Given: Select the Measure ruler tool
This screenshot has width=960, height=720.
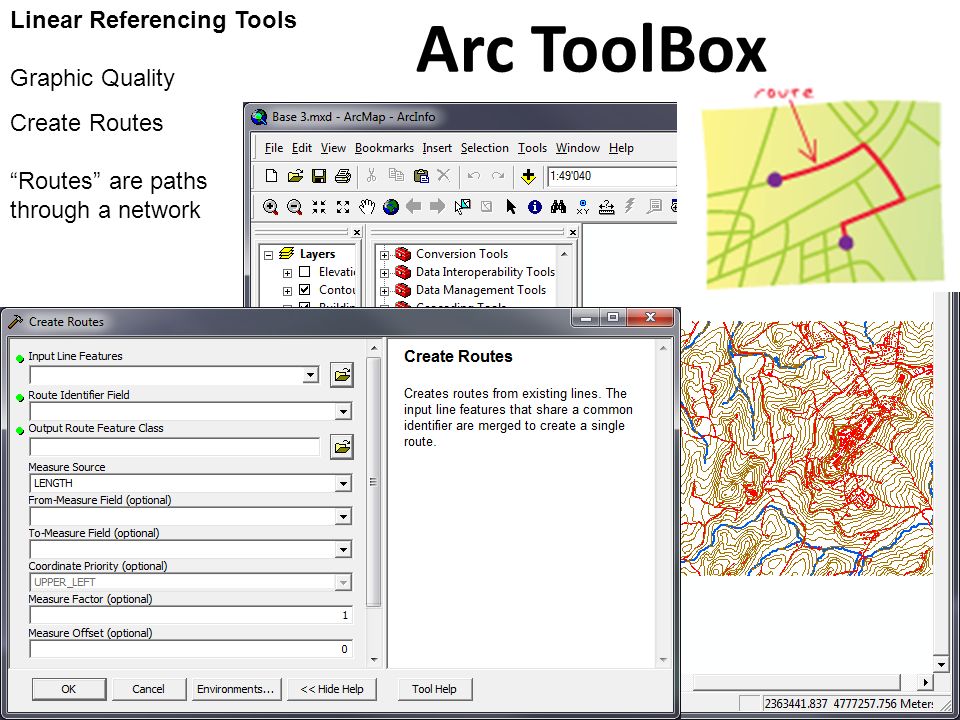Looking at the screenshot, I should coord(607,207).
